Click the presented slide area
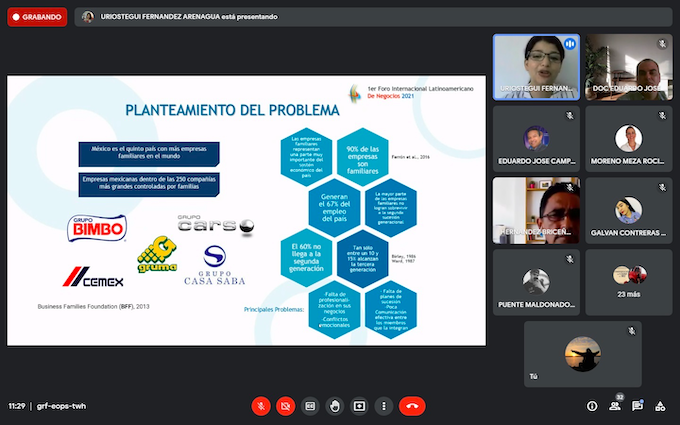680x425 pixels. [246, 211]
